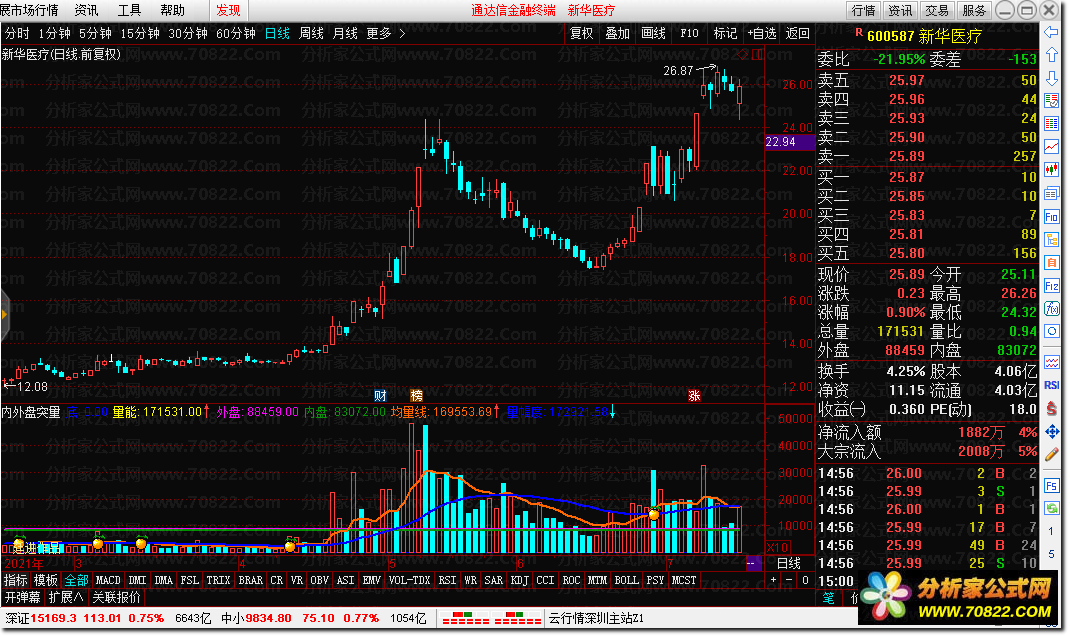Click the 涨 marker on chart
The width and height of the screenshot is (1070, 636).
click(x=694, y=396)
